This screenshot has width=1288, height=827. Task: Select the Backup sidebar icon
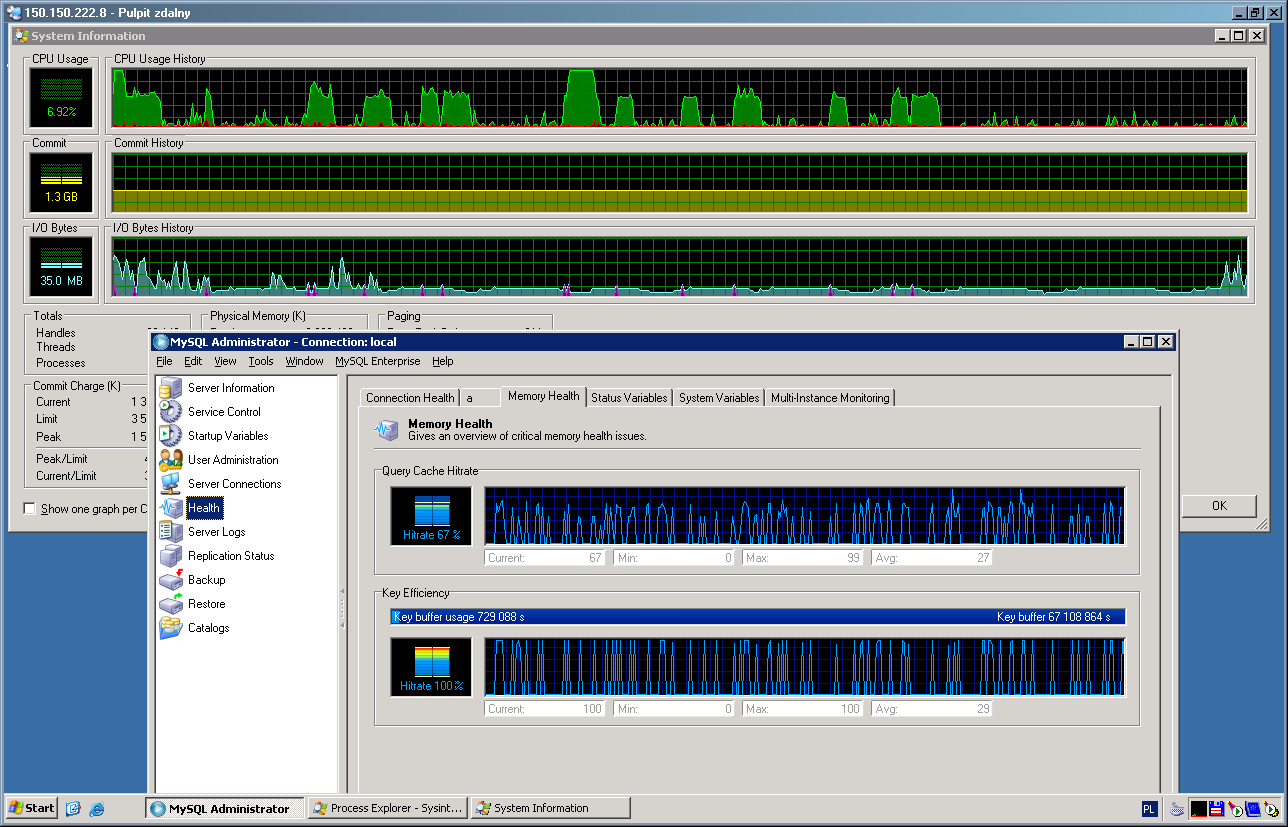[x=171, y=580]
